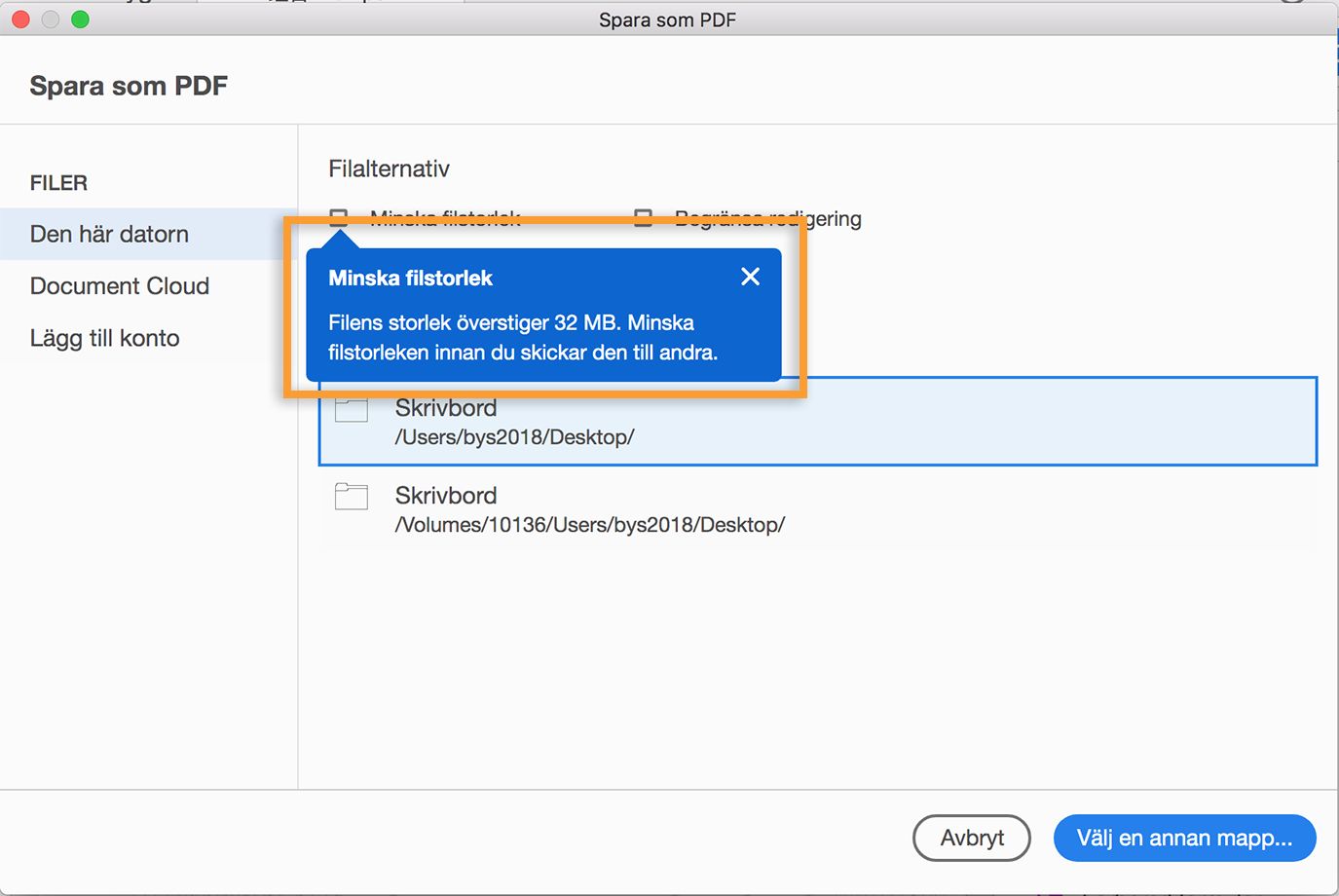Viewport: 1339px width, 896px height.
Task: Click the Volumes Skrivbord folder icon
Action: (x=352, y=497)
